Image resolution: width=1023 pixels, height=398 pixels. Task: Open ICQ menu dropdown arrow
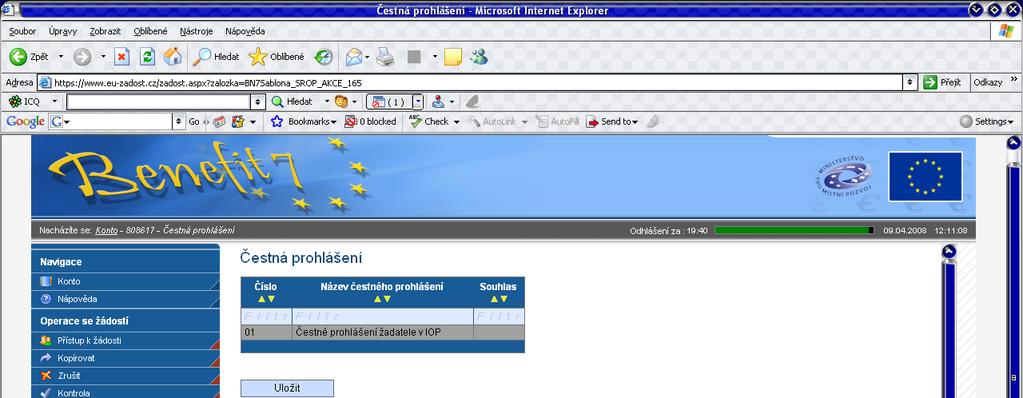coord(55,102)
